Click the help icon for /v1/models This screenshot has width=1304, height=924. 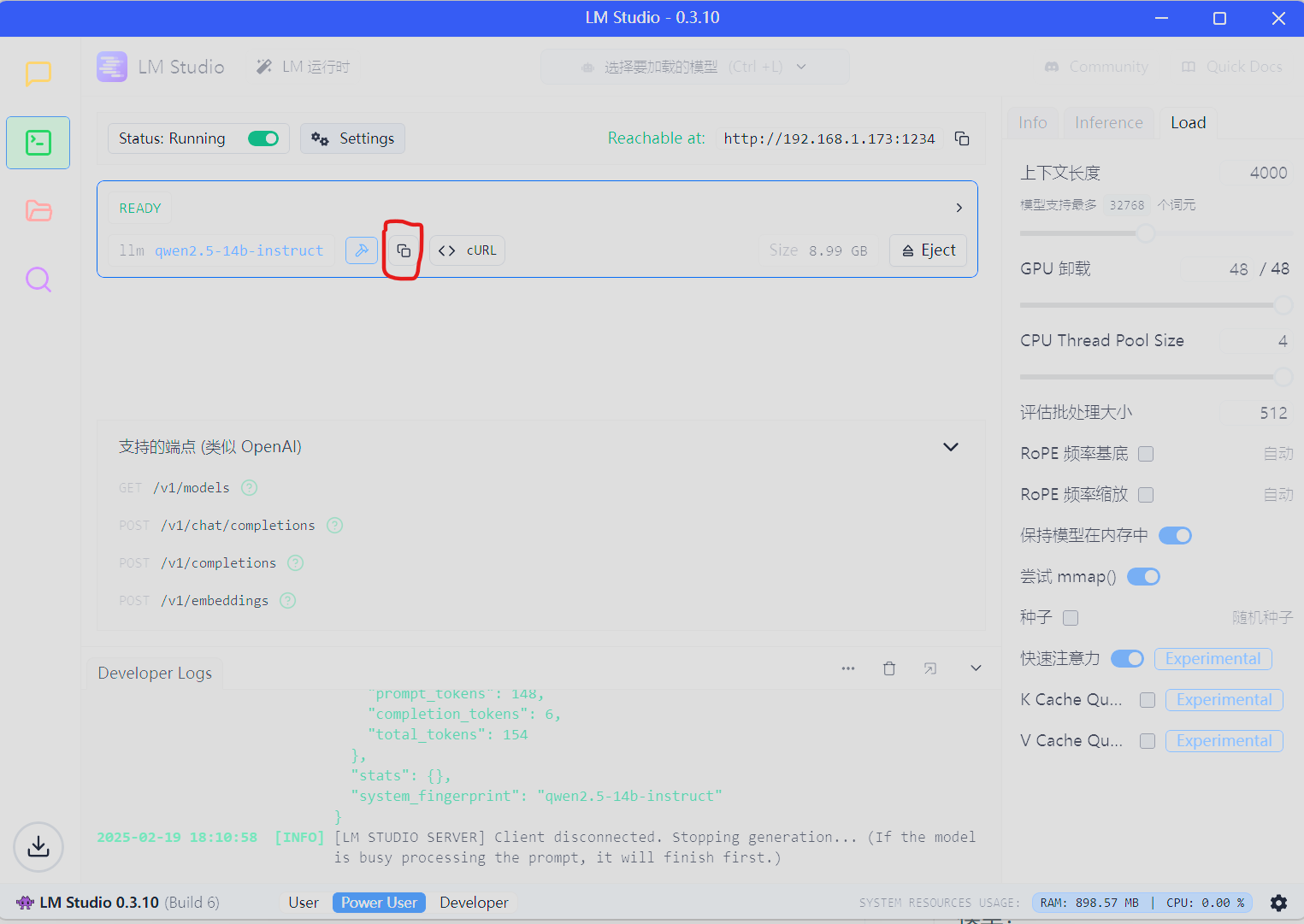249,488
